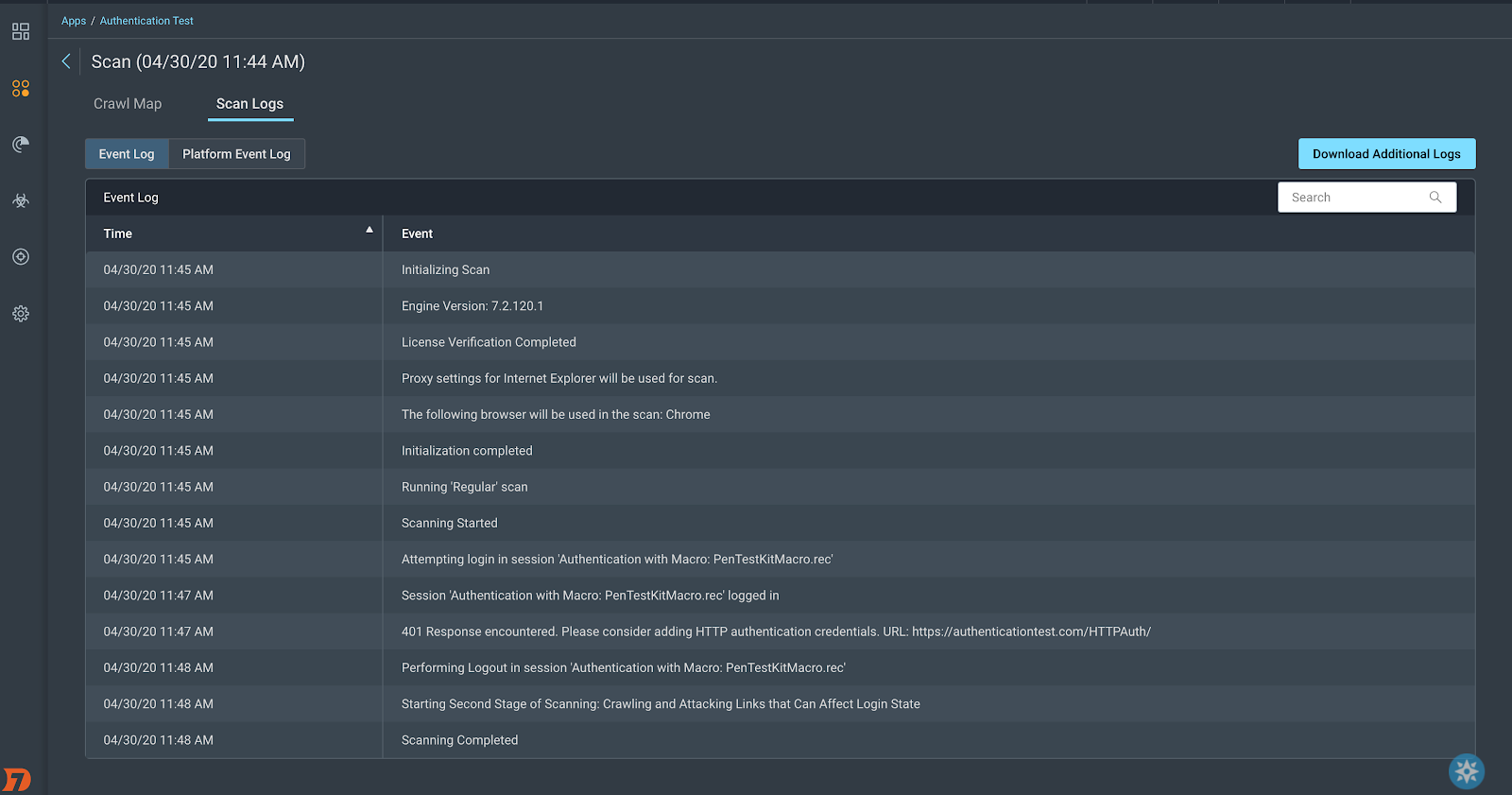Follow the Apps breadcrumb link
The width and height of the screenshot is (1512, 795).
[74, 21]
